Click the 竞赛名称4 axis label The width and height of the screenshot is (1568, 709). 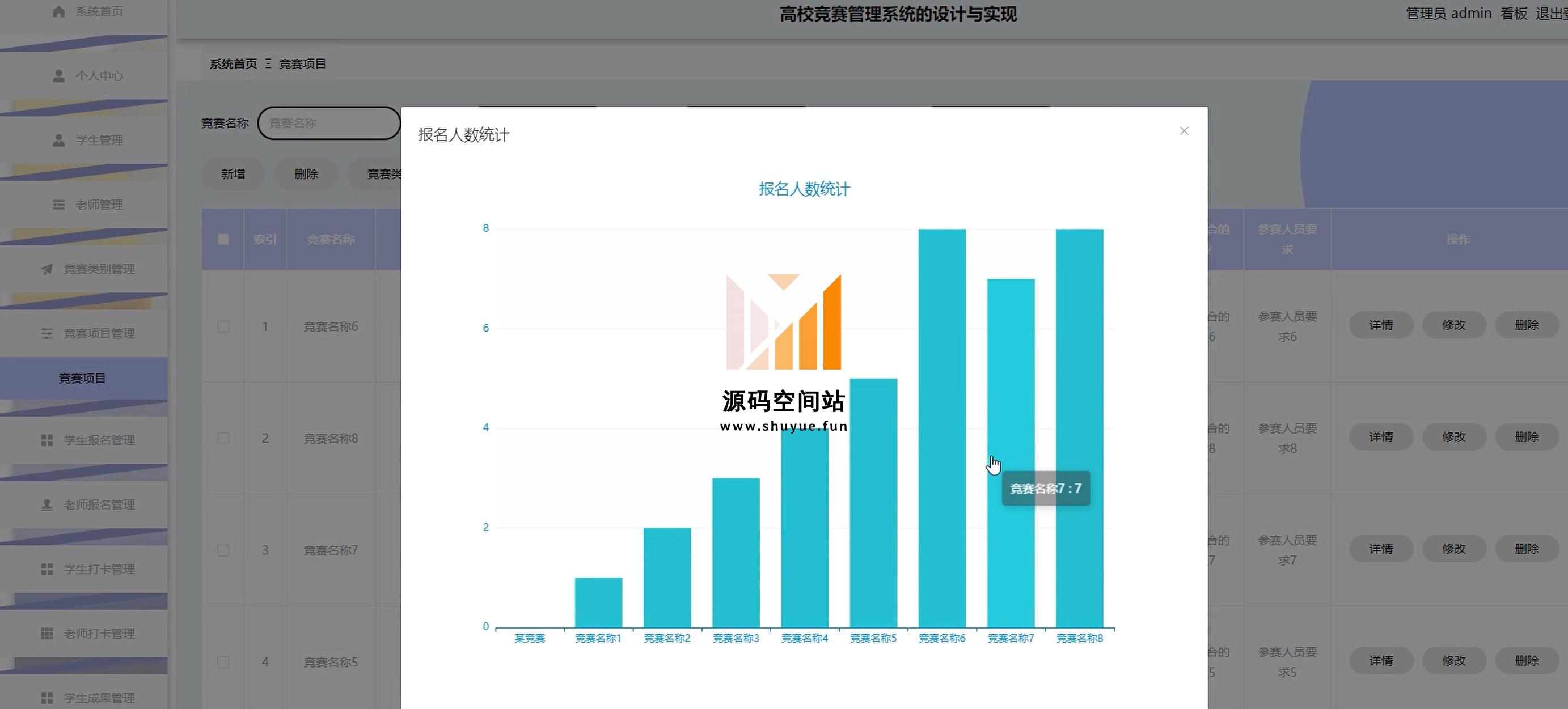click(805, 638)
